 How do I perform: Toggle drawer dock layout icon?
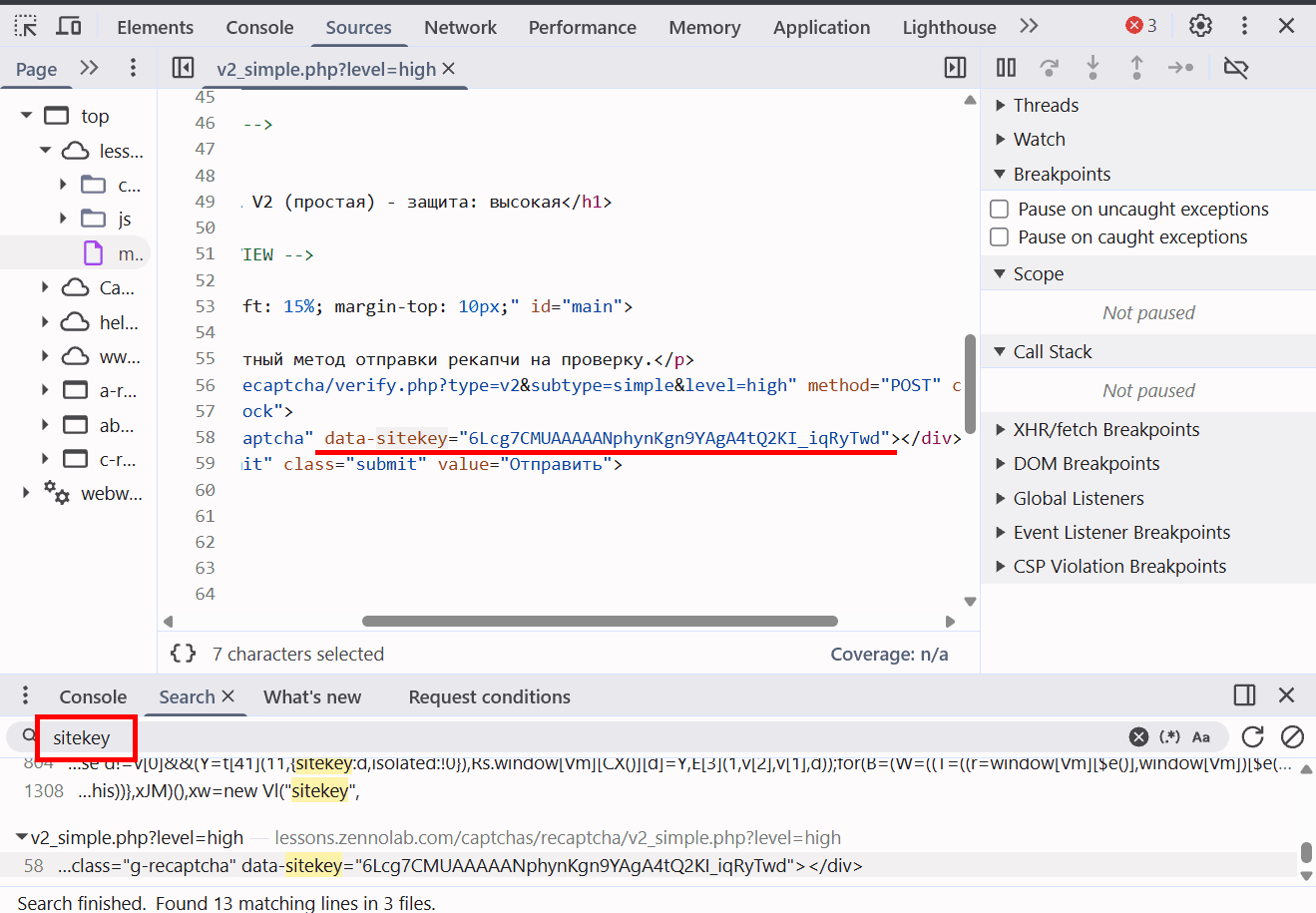(1244, 695)
